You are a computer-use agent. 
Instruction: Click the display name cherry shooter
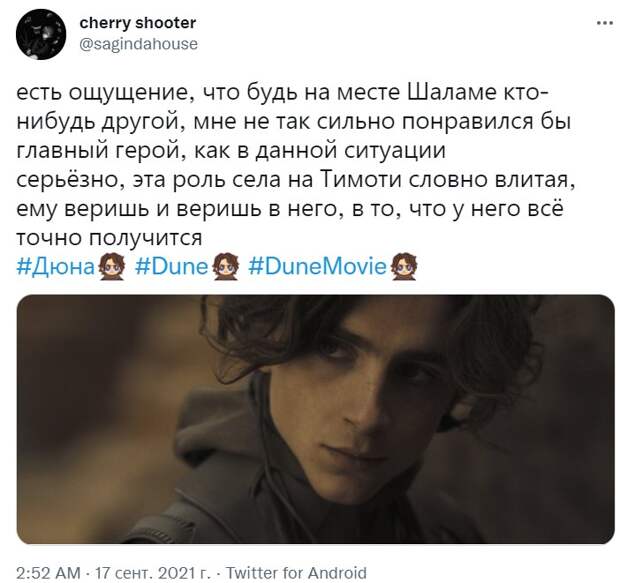[138, 23]
